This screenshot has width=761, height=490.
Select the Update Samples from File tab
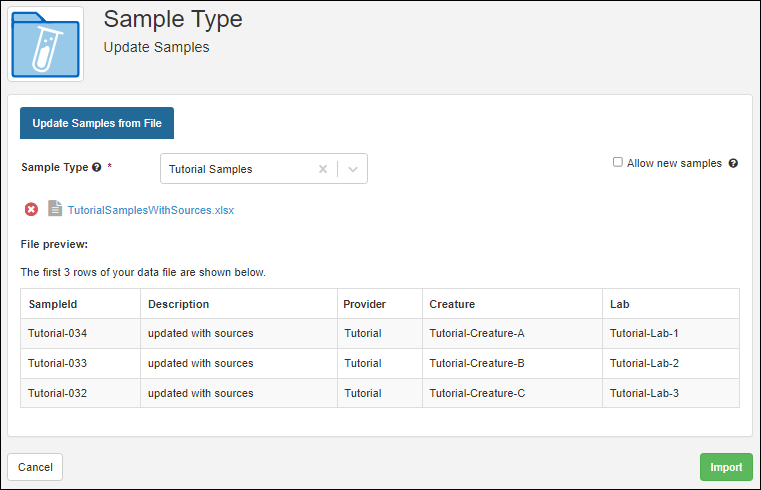(97, 123)
